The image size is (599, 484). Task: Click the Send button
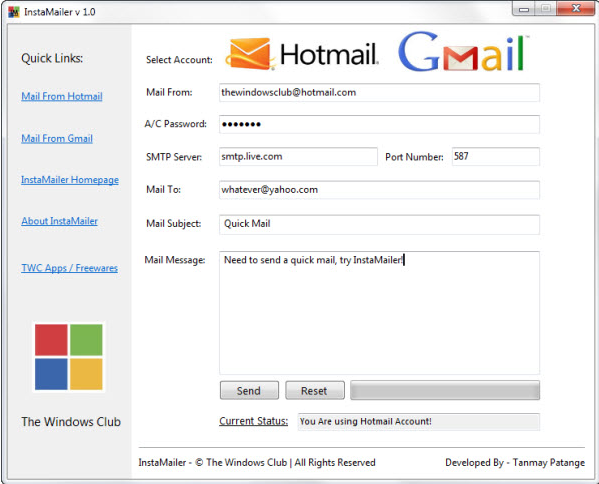point(249,390)
